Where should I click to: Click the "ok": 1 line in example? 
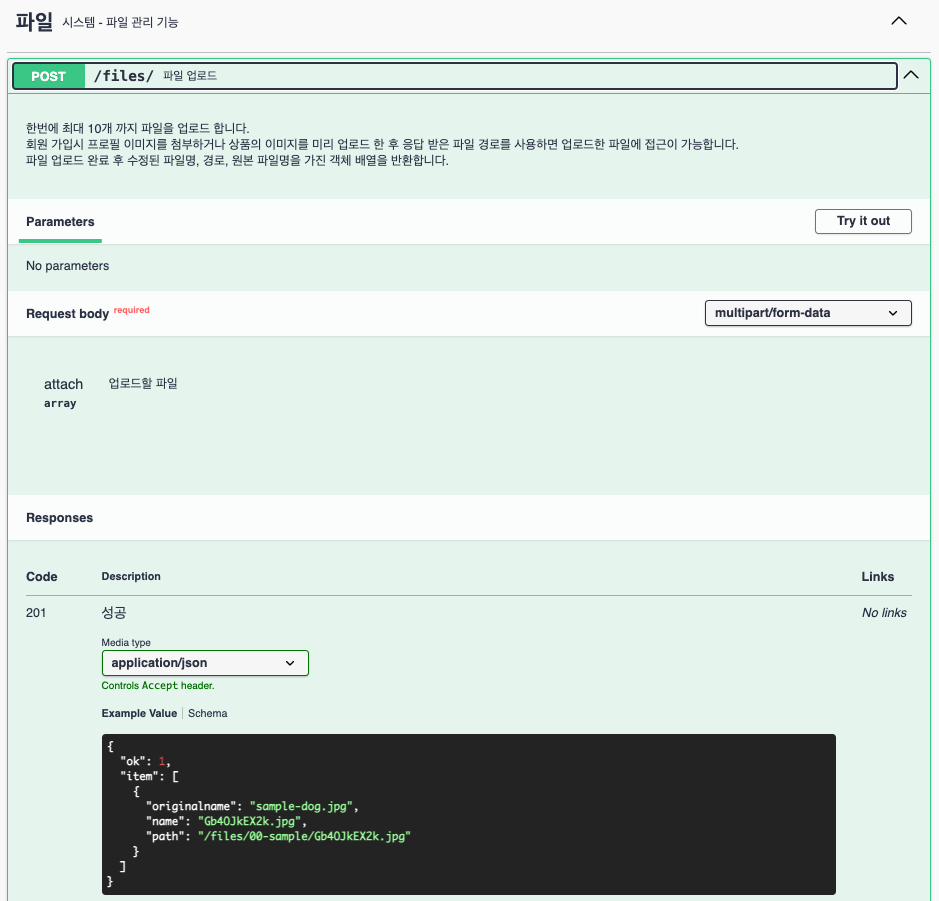(x=146, y=762)
